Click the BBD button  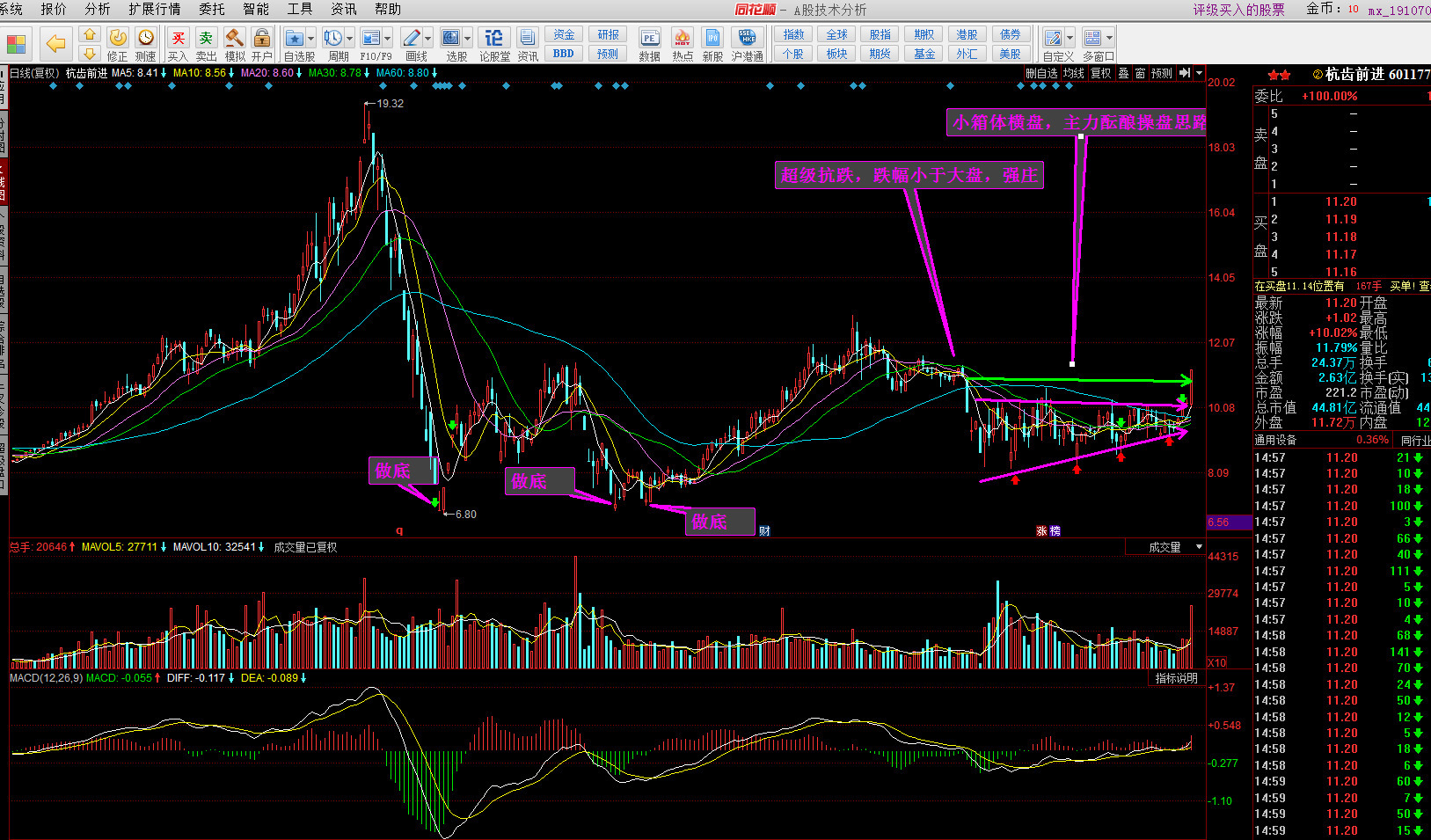pyautogui.click(x=564, y=54)
